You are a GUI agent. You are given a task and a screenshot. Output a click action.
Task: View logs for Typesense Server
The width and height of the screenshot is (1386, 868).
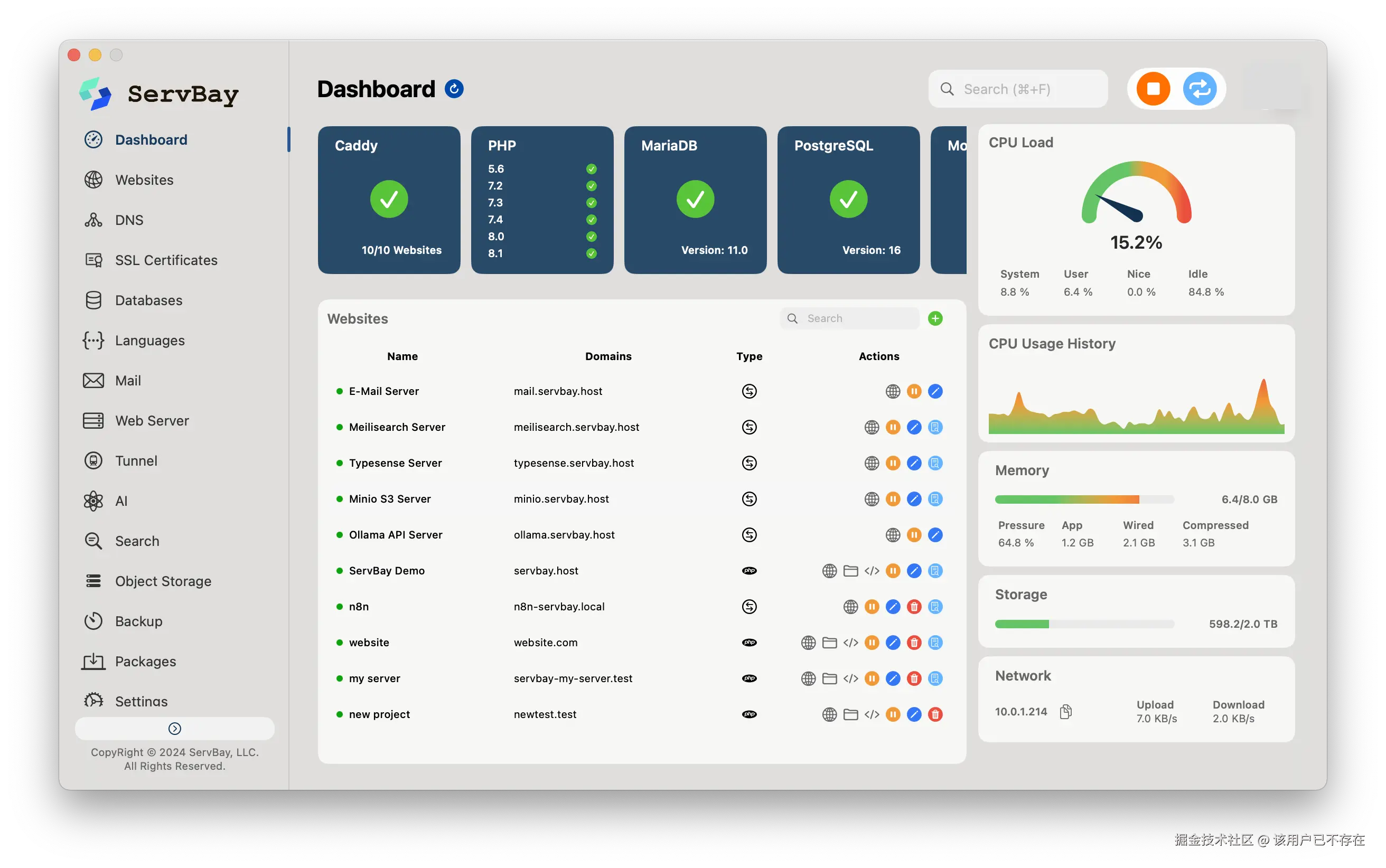[x=935, y=463]
